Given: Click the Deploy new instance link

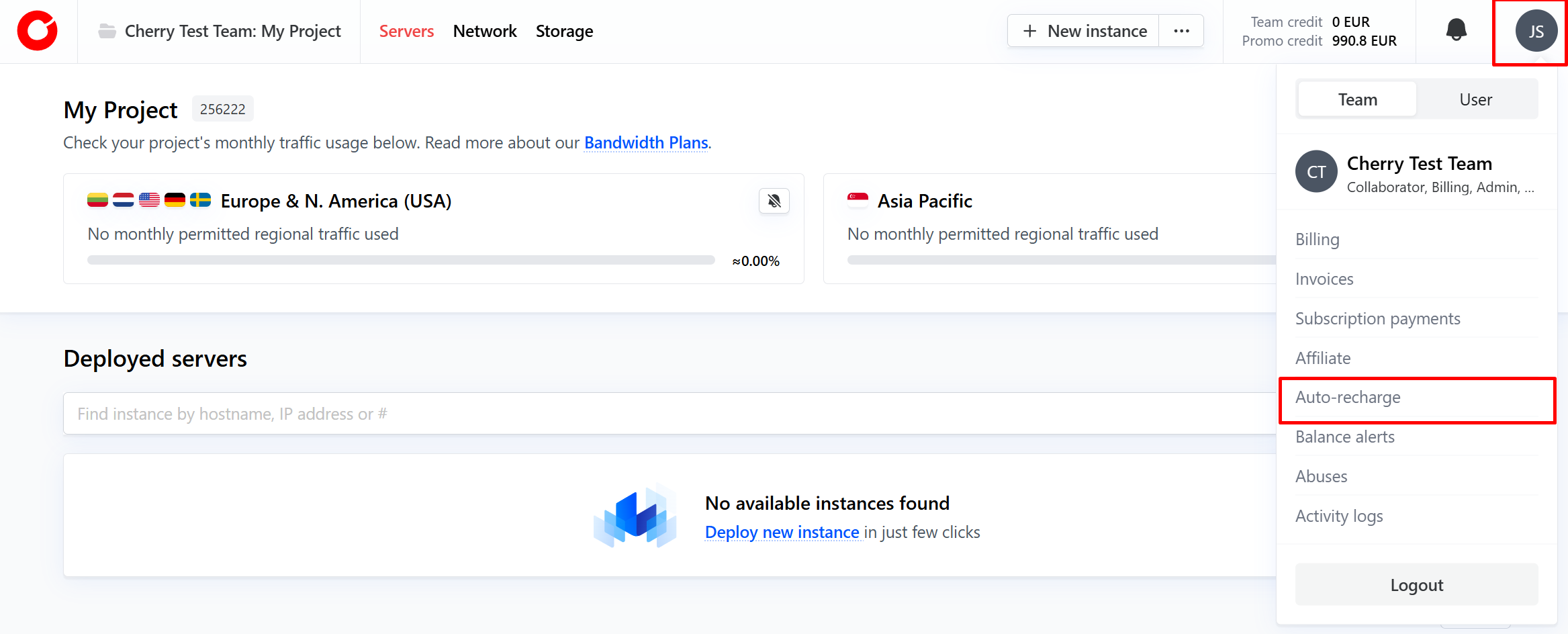Looking at the screenshot, I should click(782, 532).
